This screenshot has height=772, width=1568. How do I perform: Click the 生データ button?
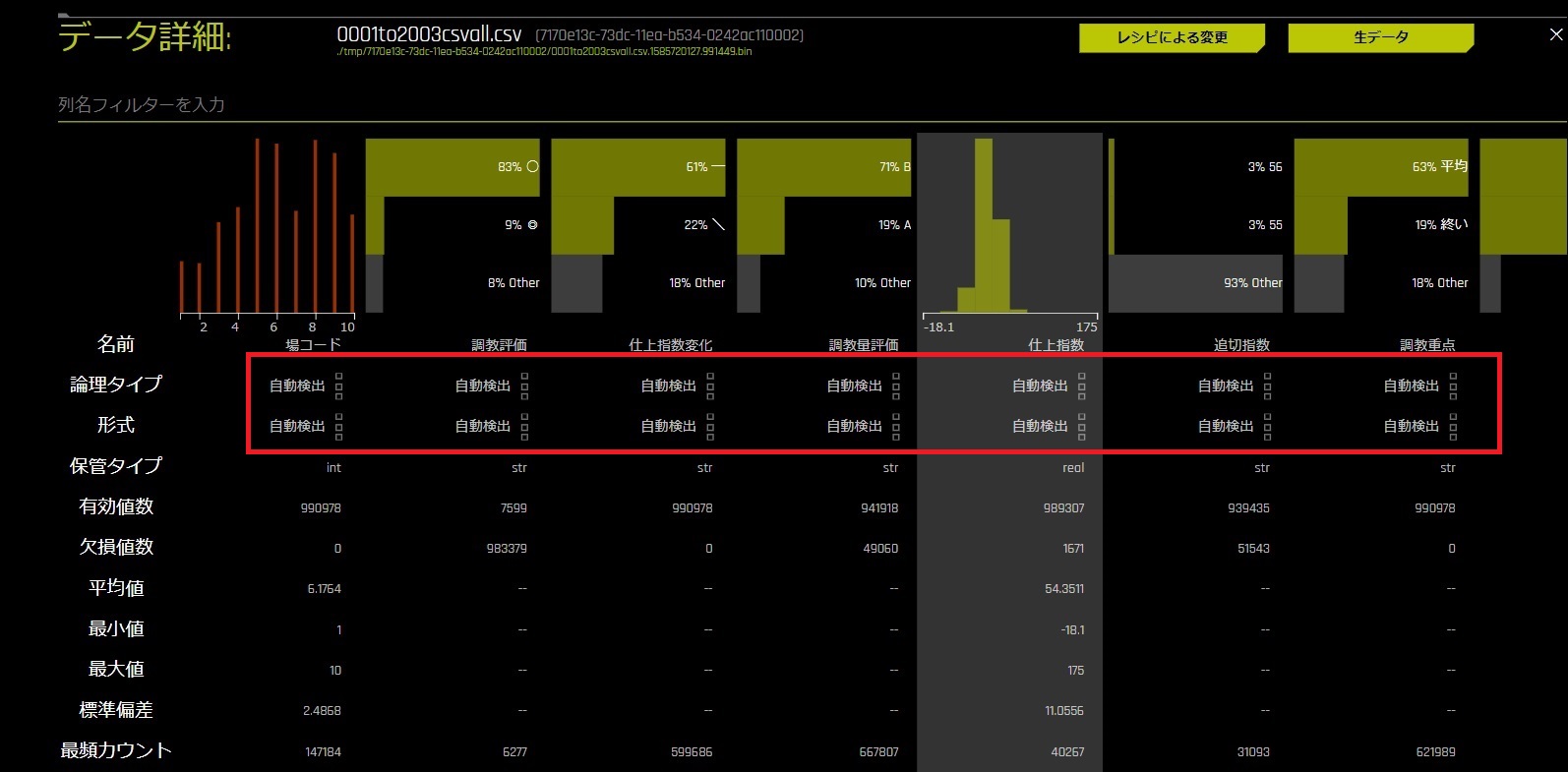point(1380,38)
